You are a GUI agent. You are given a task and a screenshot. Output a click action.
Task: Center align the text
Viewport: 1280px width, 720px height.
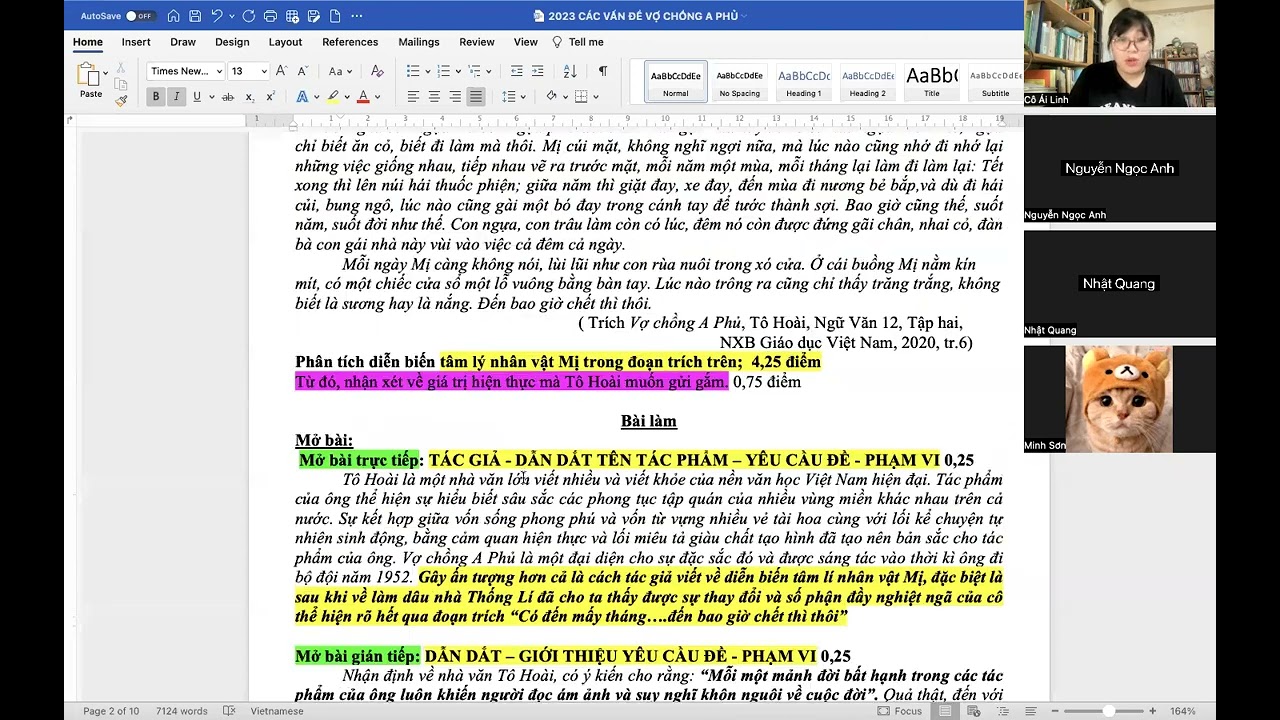[x=434, y=97]
